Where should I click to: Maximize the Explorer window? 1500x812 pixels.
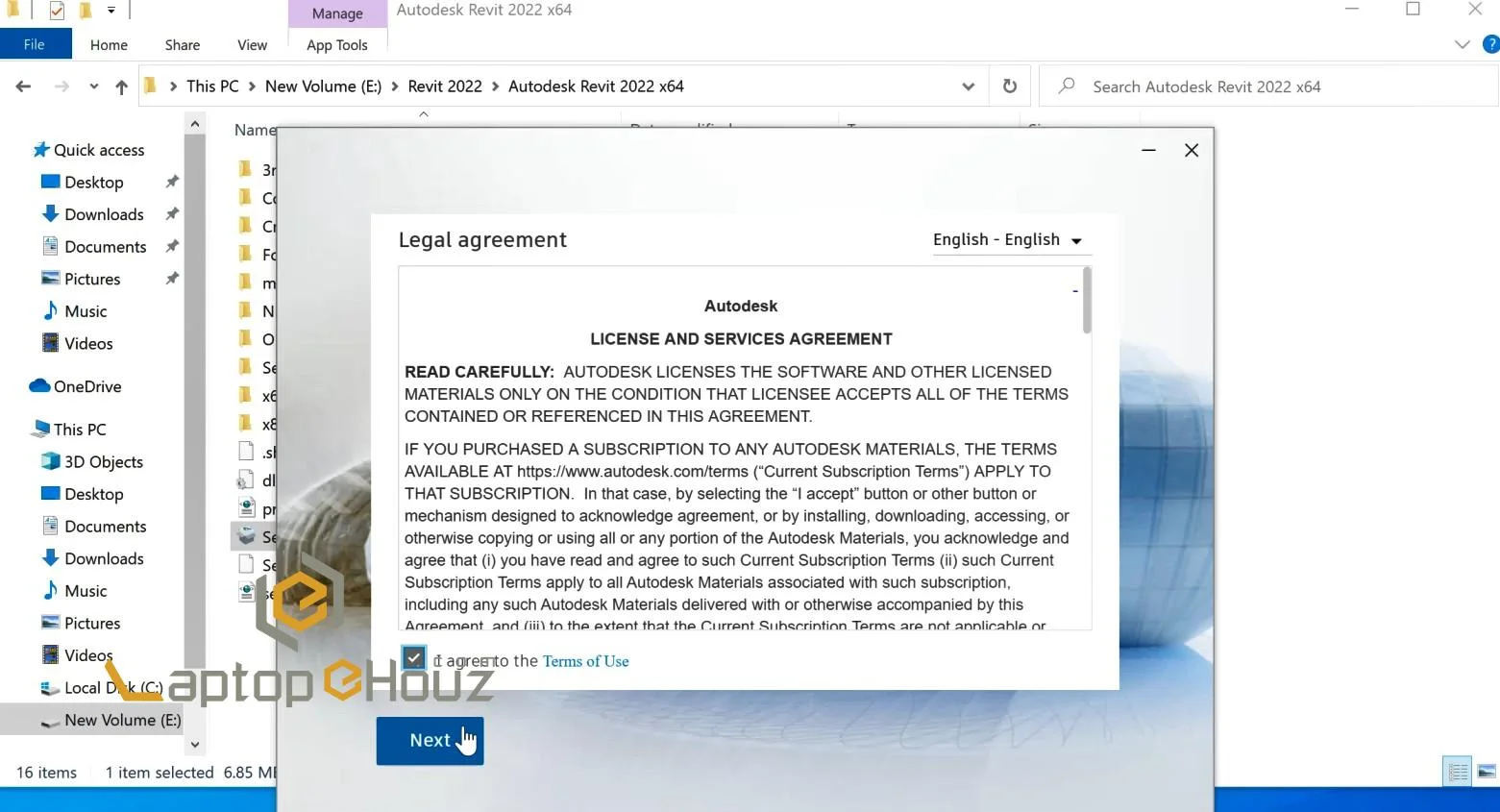(x=1413, y=10)
